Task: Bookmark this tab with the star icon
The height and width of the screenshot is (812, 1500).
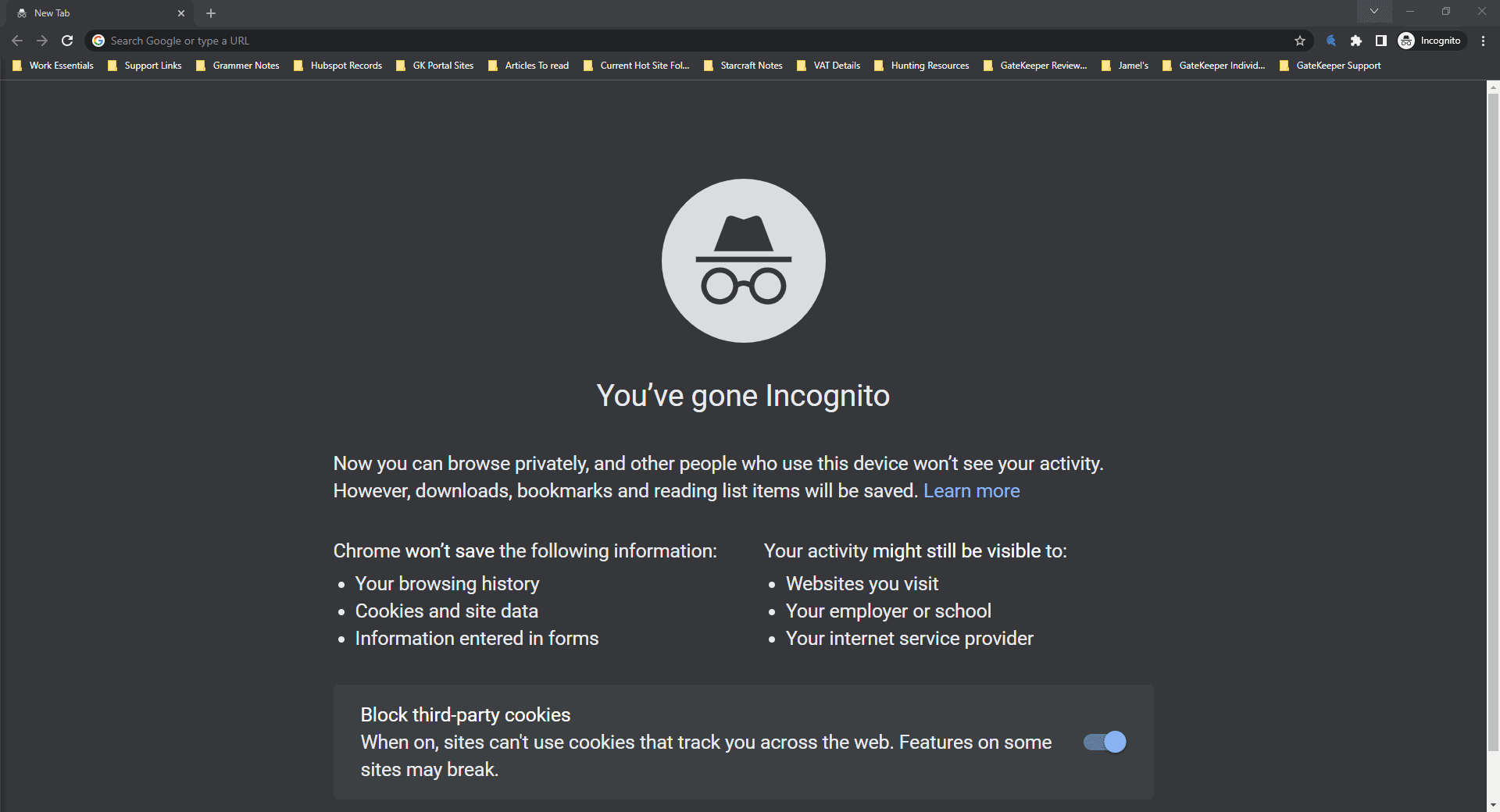Action: [1300, 41]
